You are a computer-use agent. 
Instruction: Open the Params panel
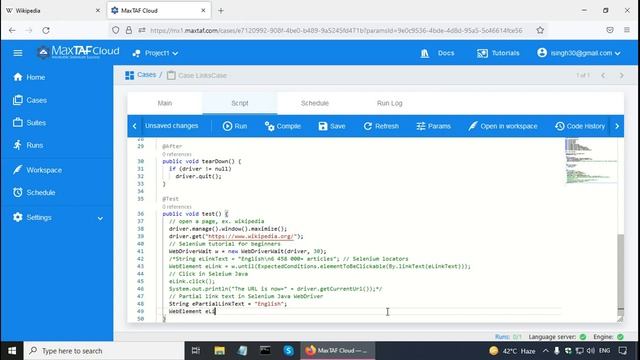pyautogui.click(x=433, y=126)
